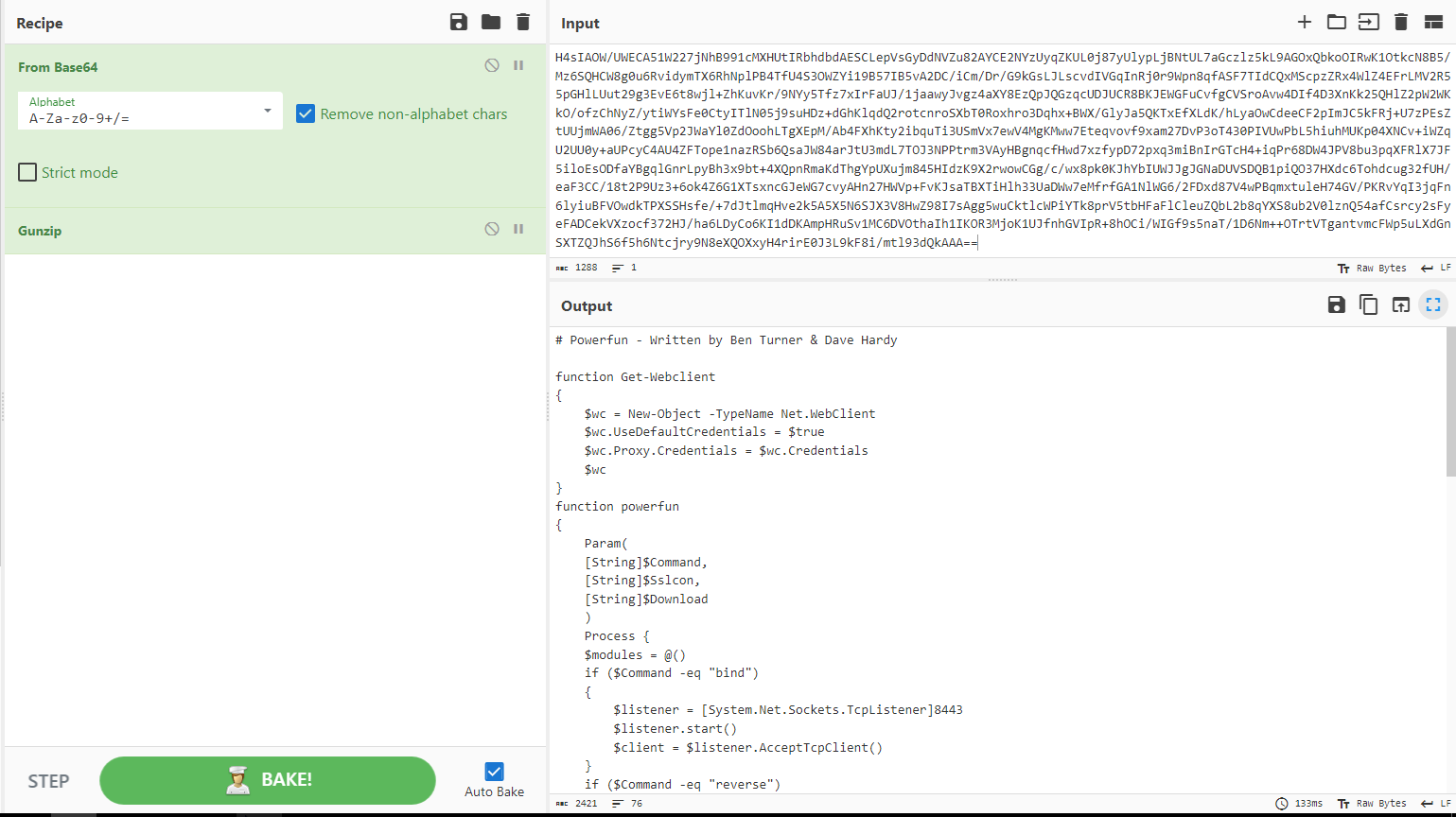Click the '[String]$Sslcon,' parameter line
The width and height of the screenshot is (1456, 817).
coord(642,581)
